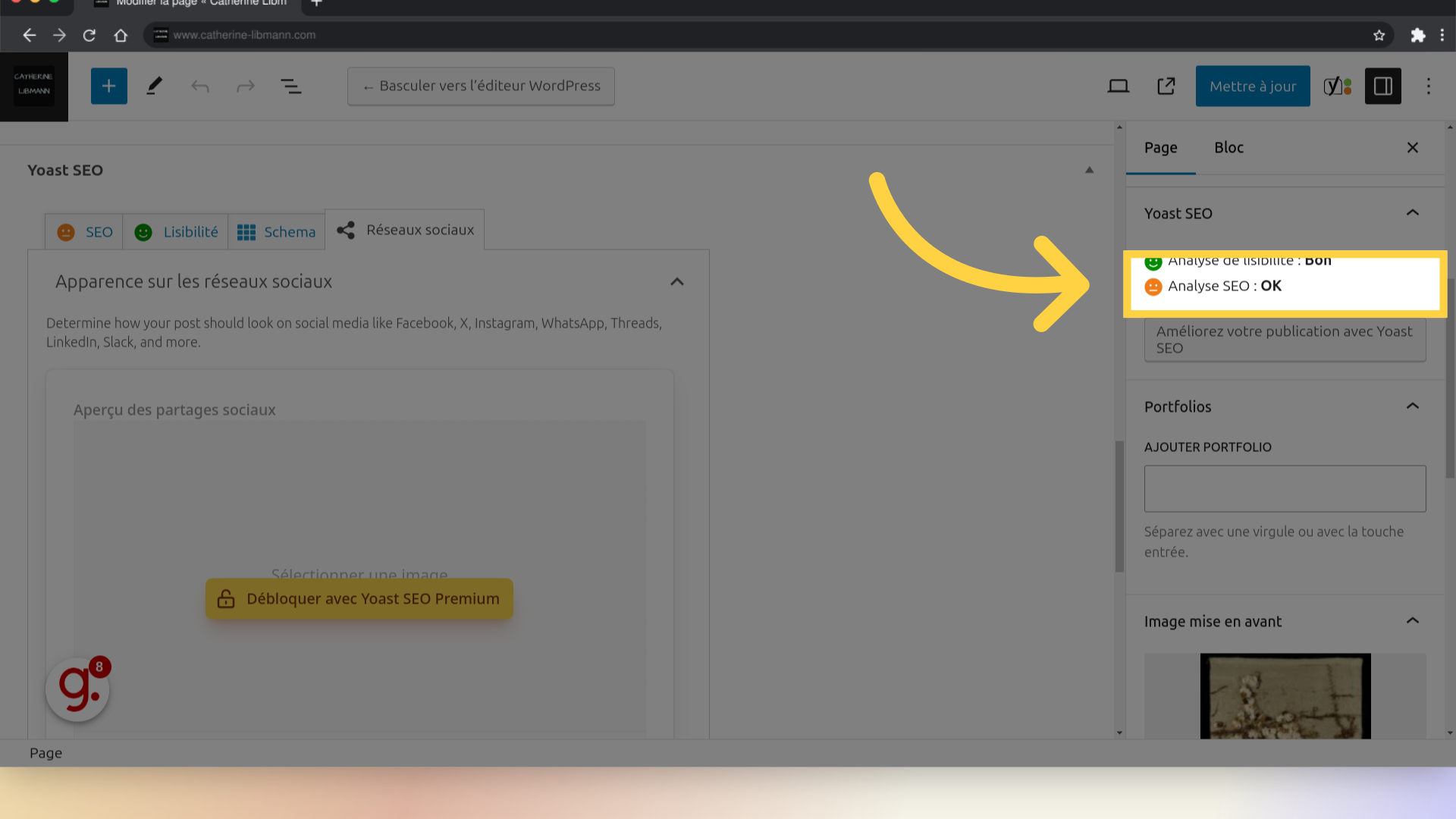This screenshot has height=819, width=1456.
Task: Collapse the Yoast SEO sidebar panel
Action: [x=1413, y=213]
